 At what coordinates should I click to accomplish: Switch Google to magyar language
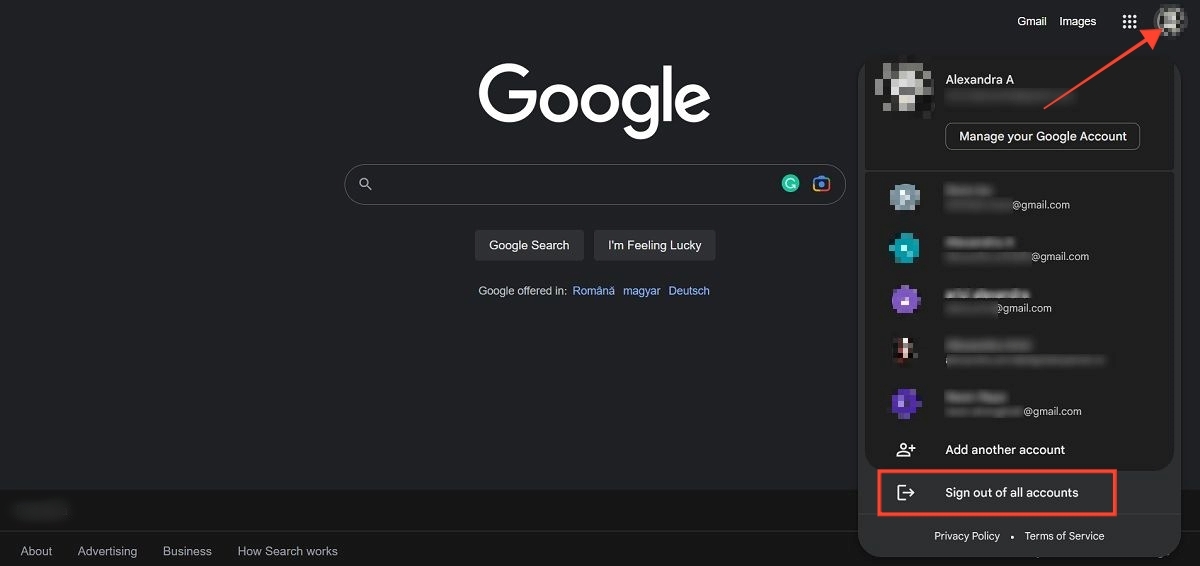[642, 291]
